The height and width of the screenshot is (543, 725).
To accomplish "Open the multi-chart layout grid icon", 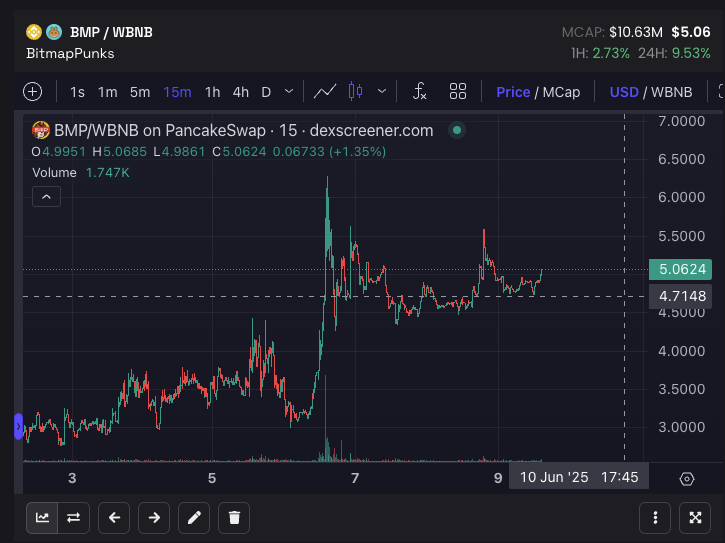I will tap(458, 91).
